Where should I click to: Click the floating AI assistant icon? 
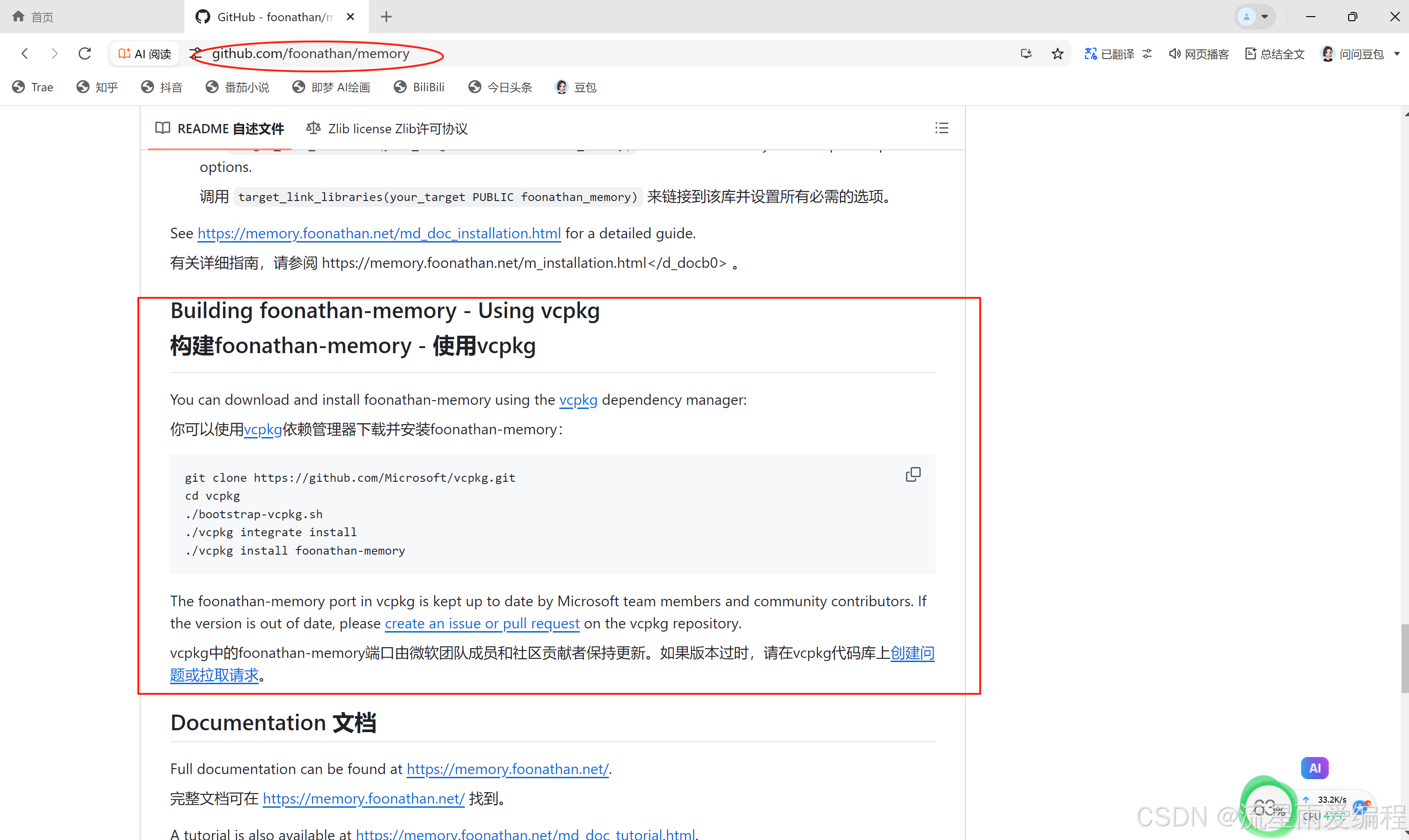click(1314, 768)
